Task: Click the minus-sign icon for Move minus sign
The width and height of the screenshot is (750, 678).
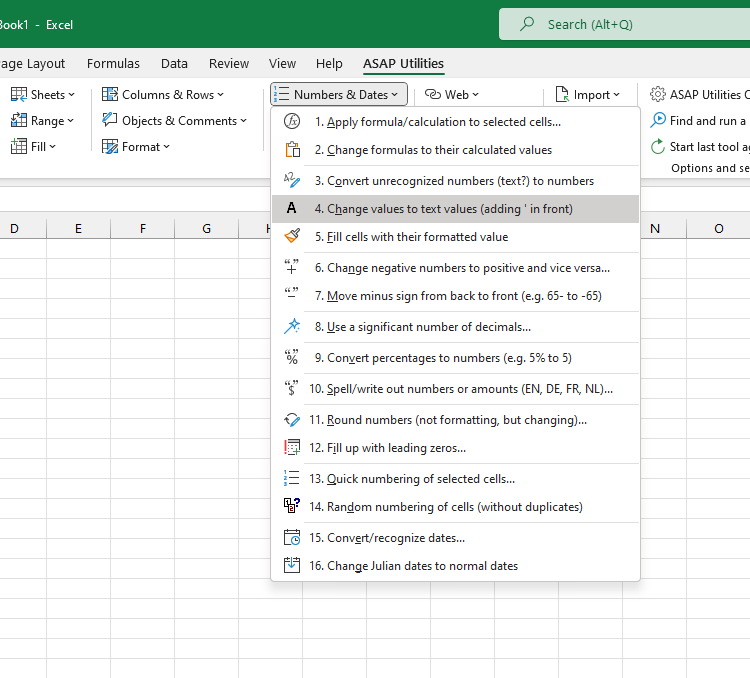Action: click(x=291, y=293)
